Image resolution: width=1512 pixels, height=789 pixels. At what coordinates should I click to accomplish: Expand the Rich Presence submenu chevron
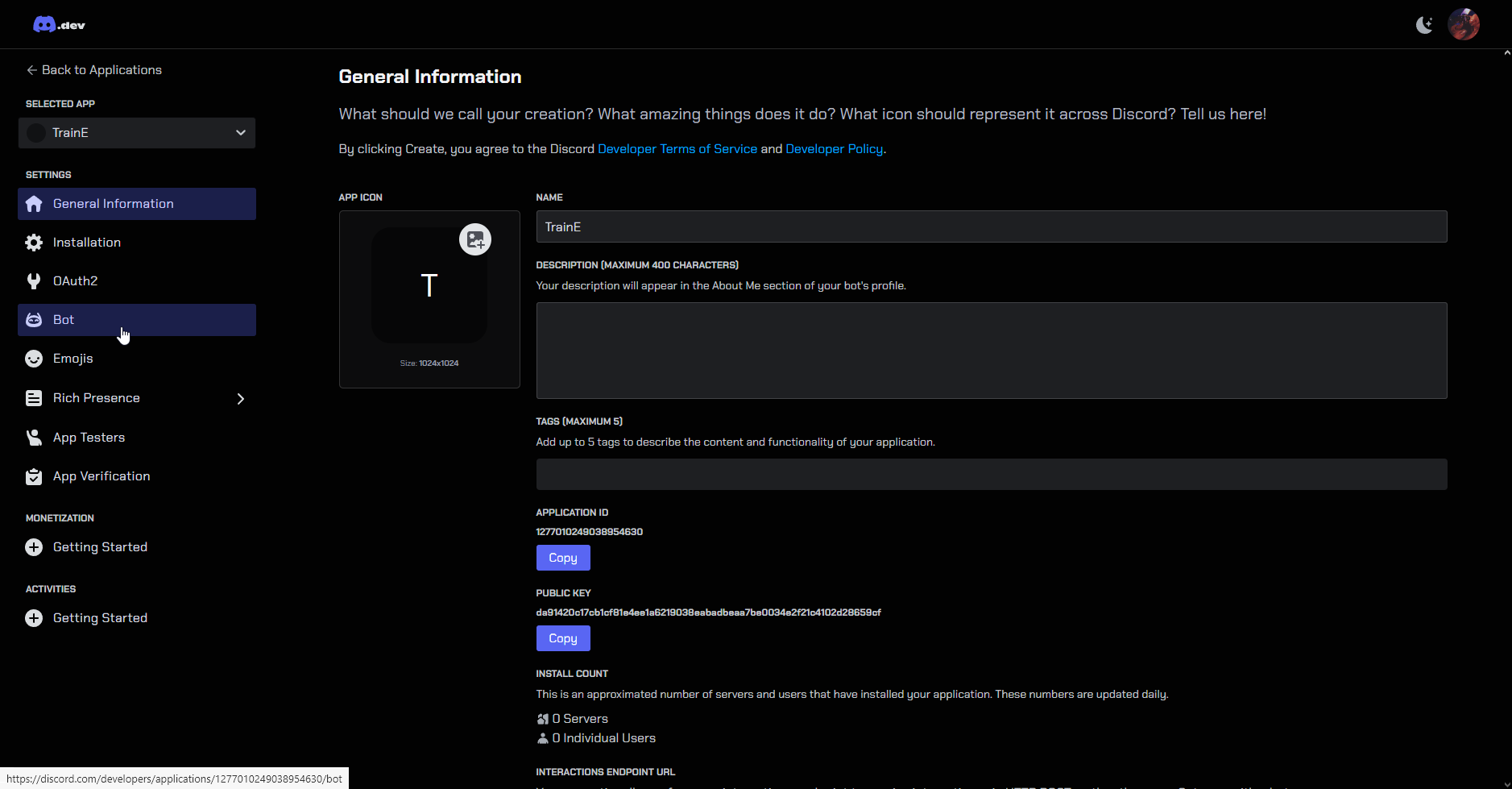[240, 399]
